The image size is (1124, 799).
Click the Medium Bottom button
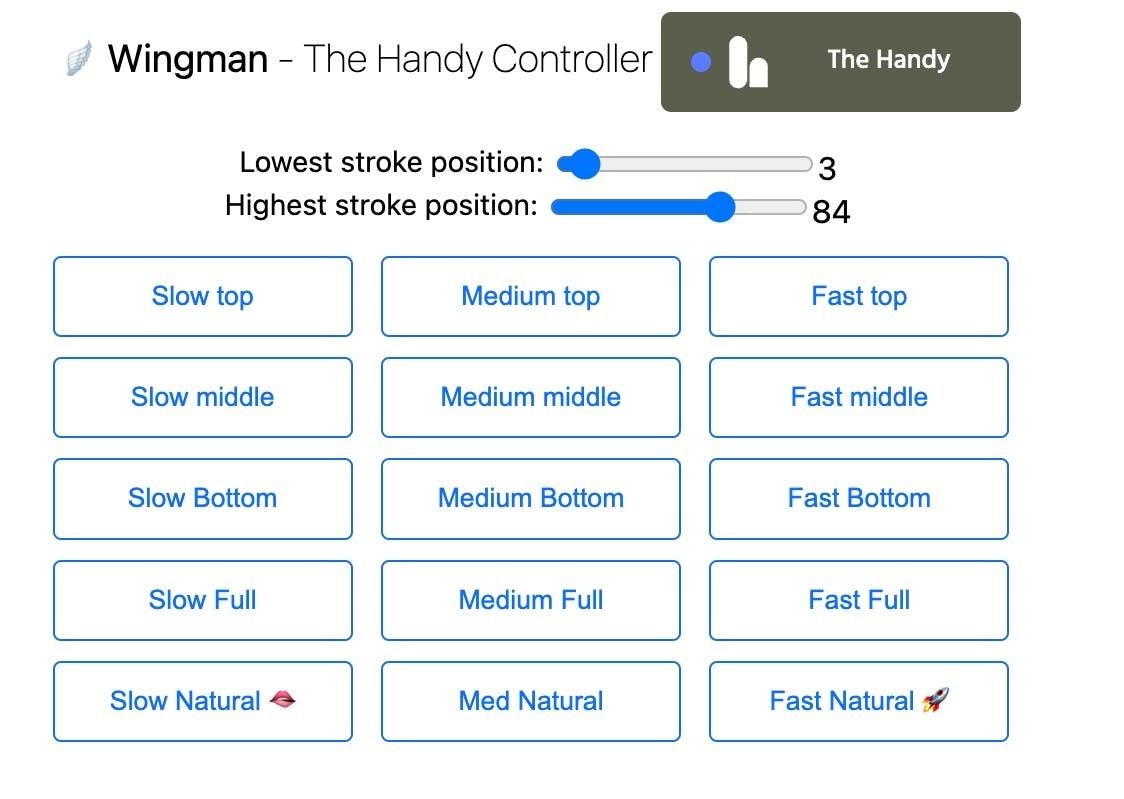531,498
